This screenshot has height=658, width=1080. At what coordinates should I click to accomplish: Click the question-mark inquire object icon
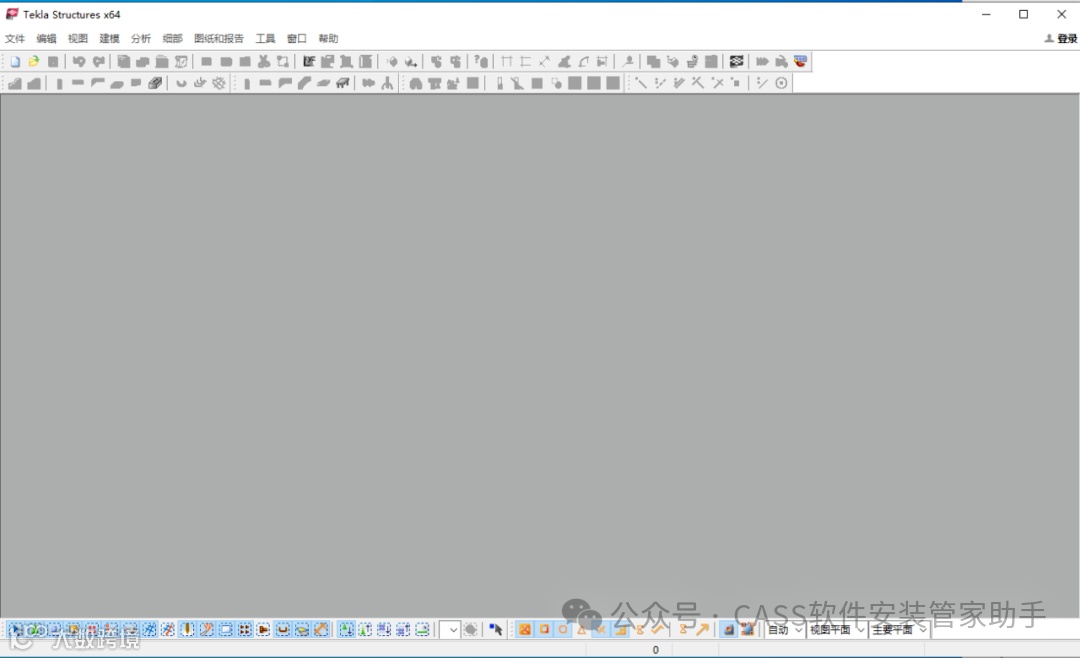[x=481, y=62]
